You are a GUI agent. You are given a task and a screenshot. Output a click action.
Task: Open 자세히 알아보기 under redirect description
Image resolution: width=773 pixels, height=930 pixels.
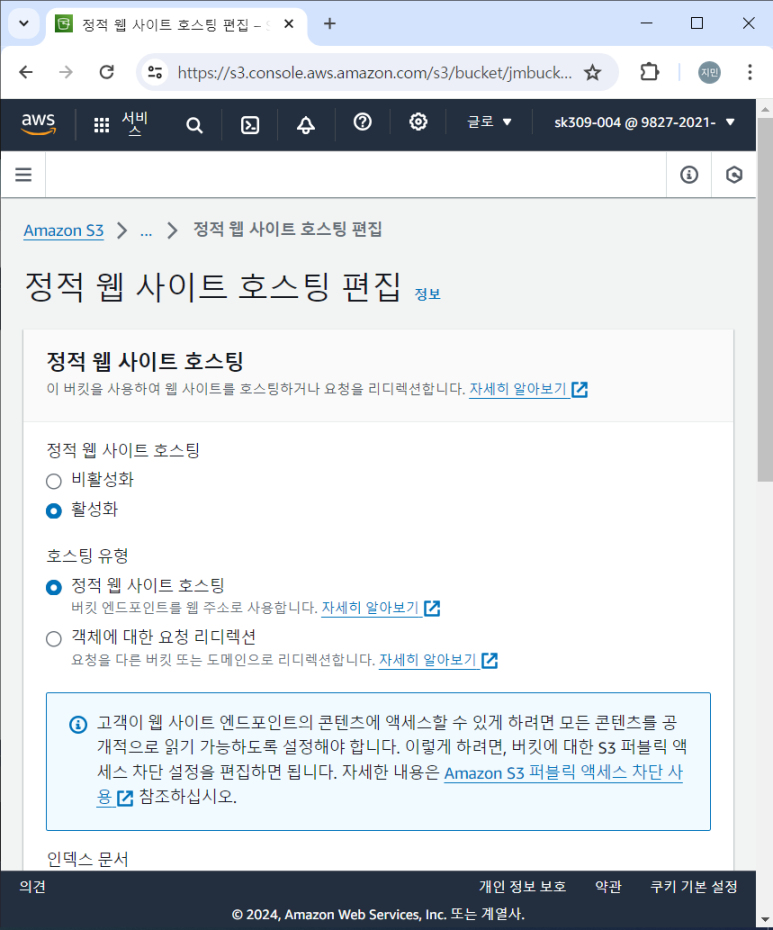pos(438,660)
